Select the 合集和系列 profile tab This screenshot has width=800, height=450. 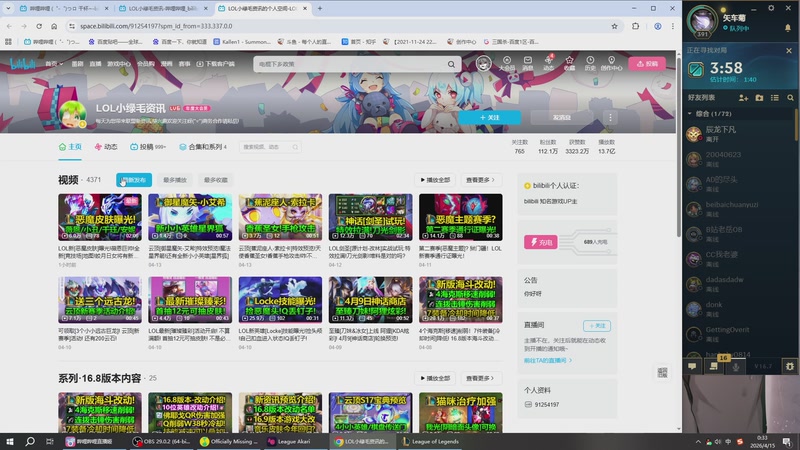[x=203, y=147]
